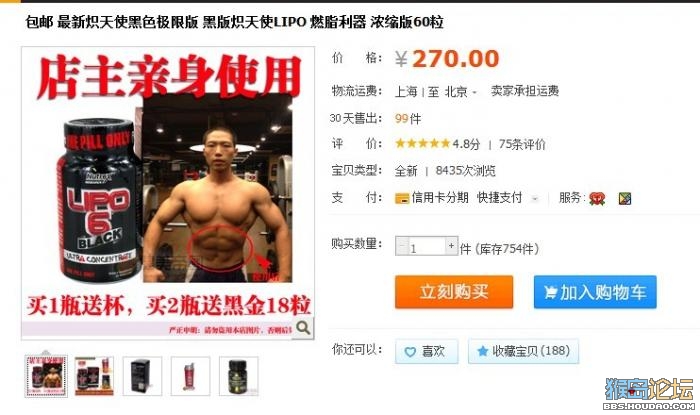
Task: Select the second product combo thumbnail
Action: [94, 376]
